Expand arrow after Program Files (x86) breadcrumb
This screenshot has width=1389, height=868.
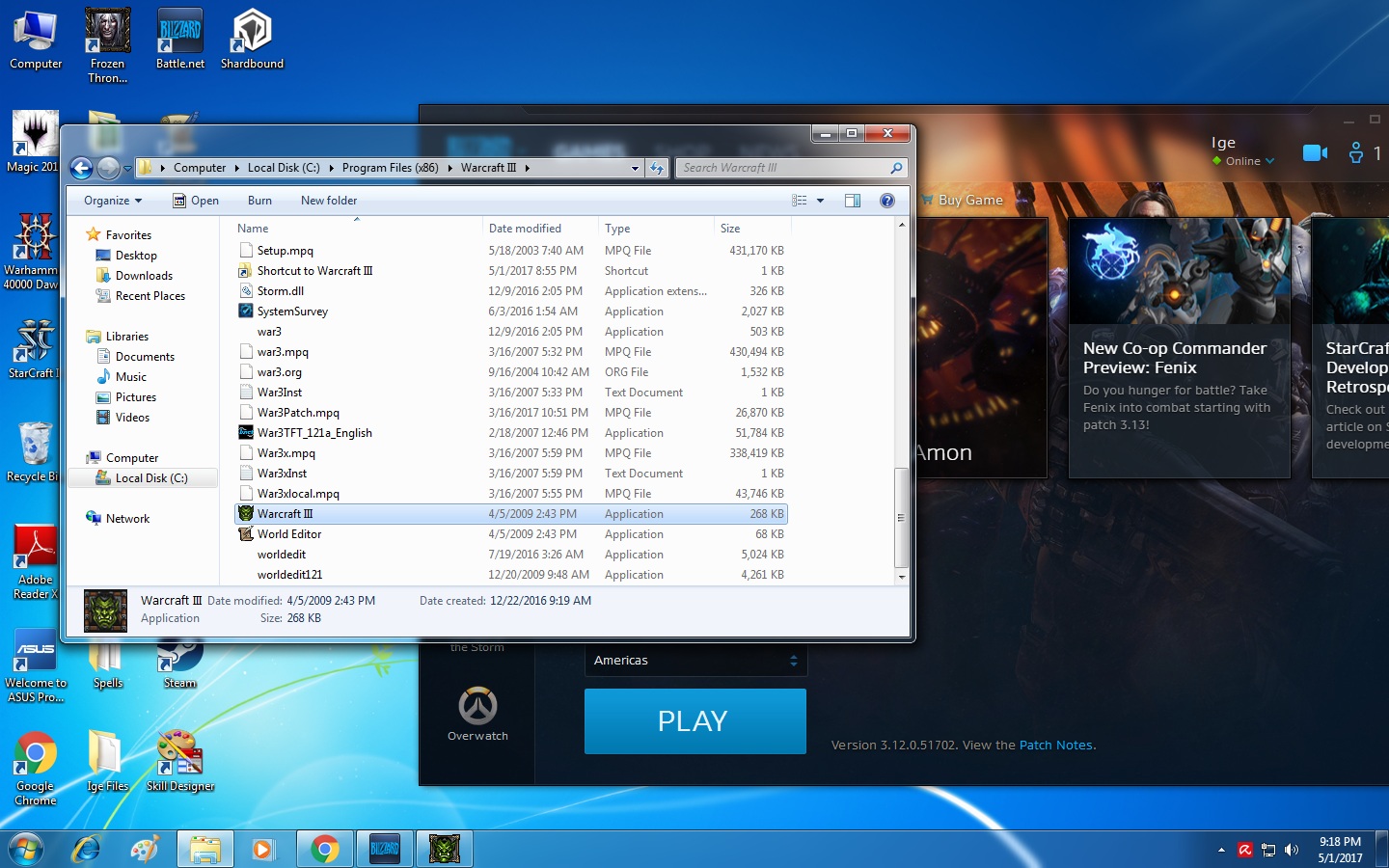[449, 168]
